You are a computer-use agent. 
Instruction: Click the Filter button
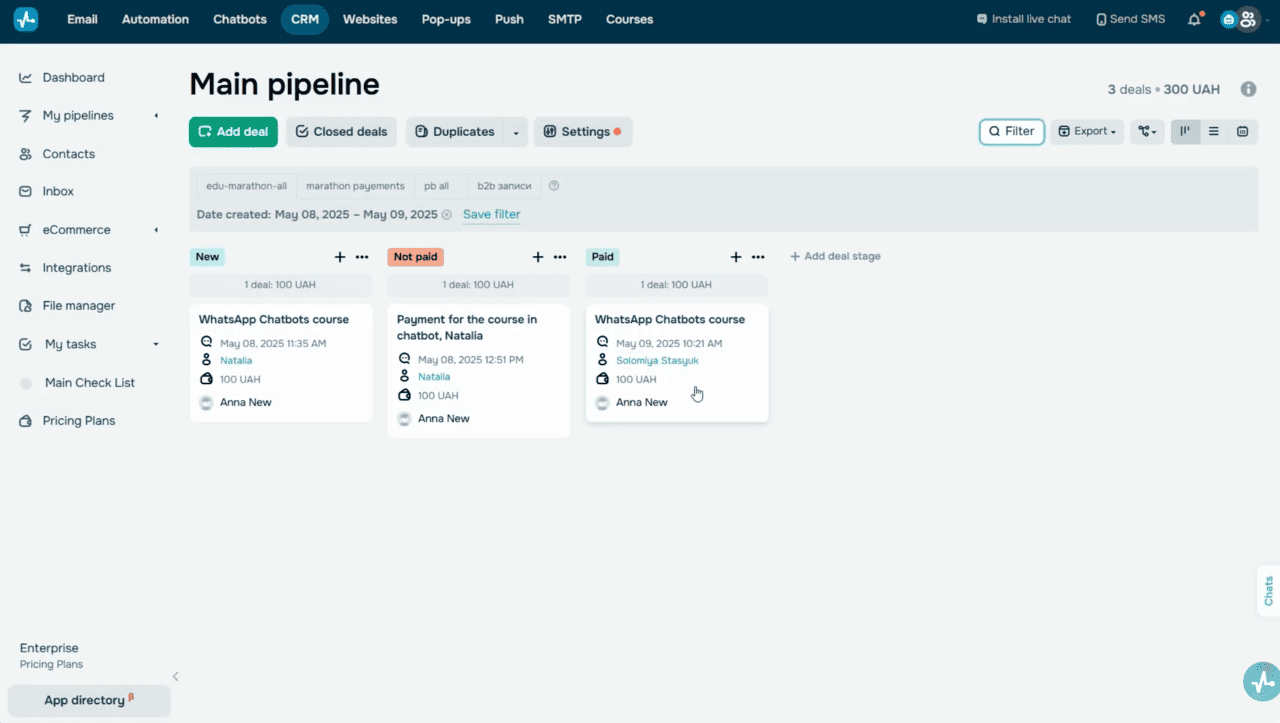click(x=1012, y=131)
